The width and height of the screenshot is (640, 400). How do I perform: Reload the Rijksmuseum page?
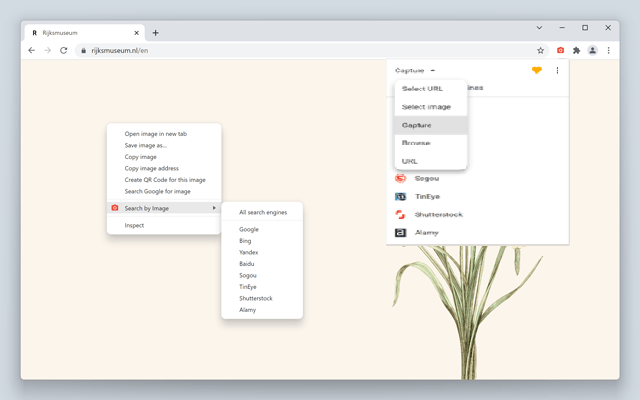click(64, 50)
